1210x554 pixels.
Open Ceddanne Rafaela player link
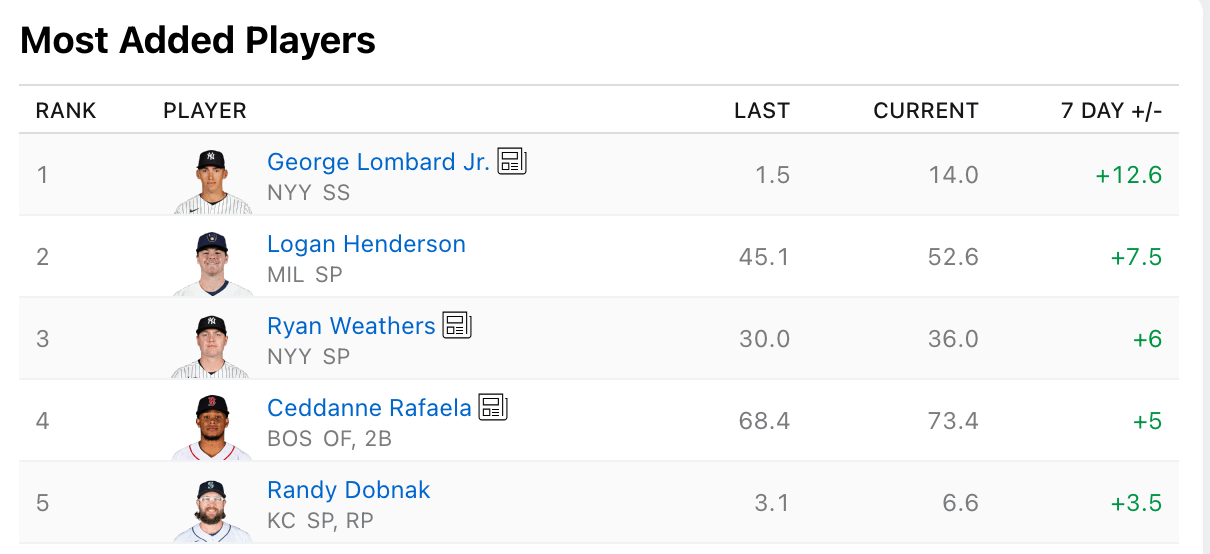pyautogui.click(x=369, y=408)
